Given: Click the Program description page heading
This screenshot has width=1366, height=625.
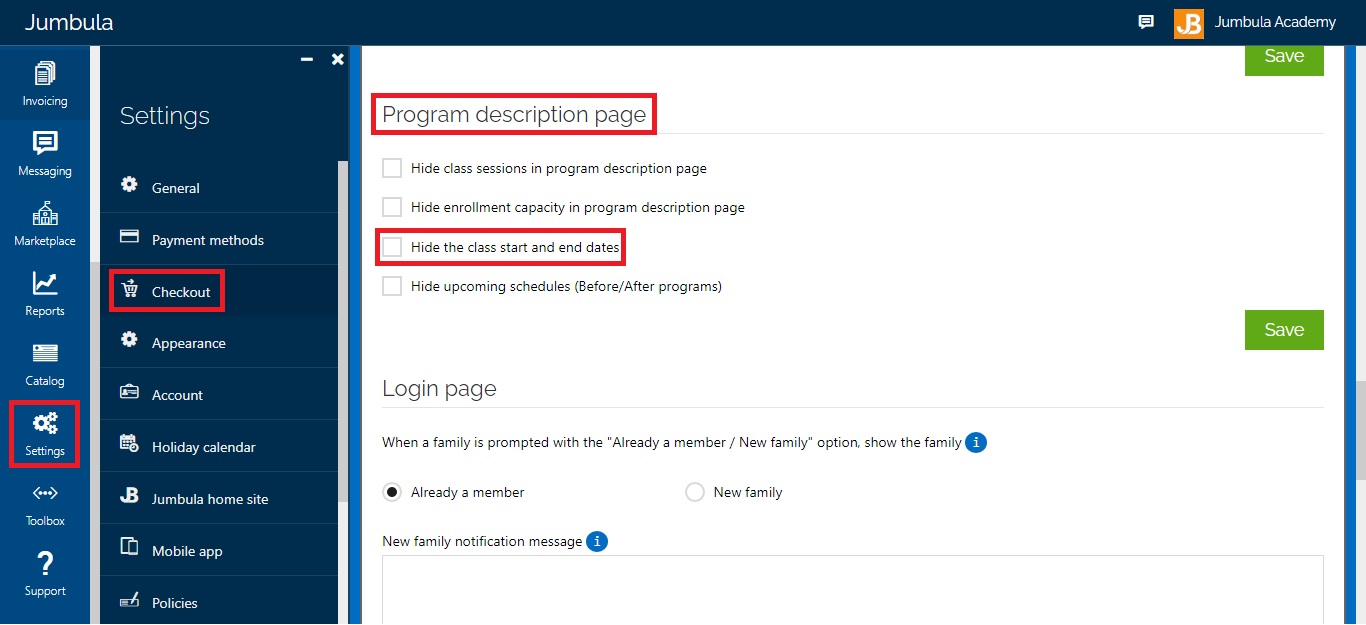Looking at the screenshot, I should (514, 114).
